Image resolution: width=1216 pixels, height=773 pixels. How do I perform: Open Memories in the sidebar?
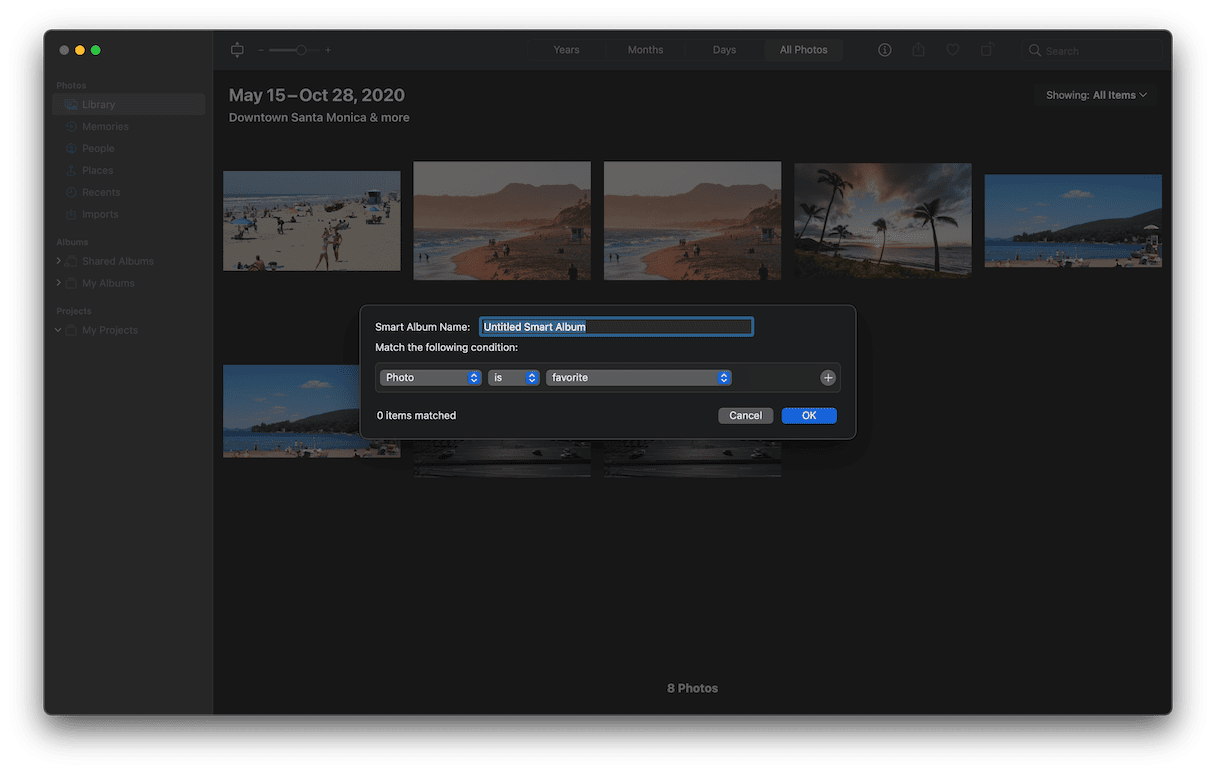tap(104, 127)
